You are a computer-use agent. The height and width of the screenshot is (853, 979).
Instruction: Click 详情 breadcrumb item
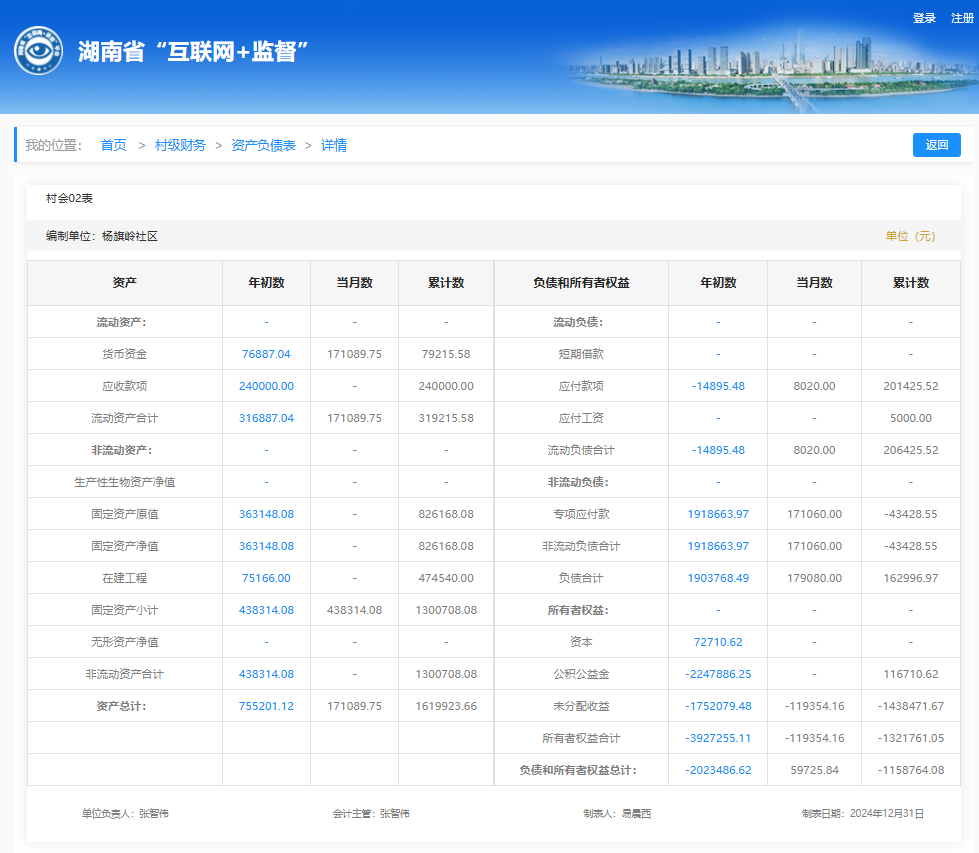click(x=334, y=145)
